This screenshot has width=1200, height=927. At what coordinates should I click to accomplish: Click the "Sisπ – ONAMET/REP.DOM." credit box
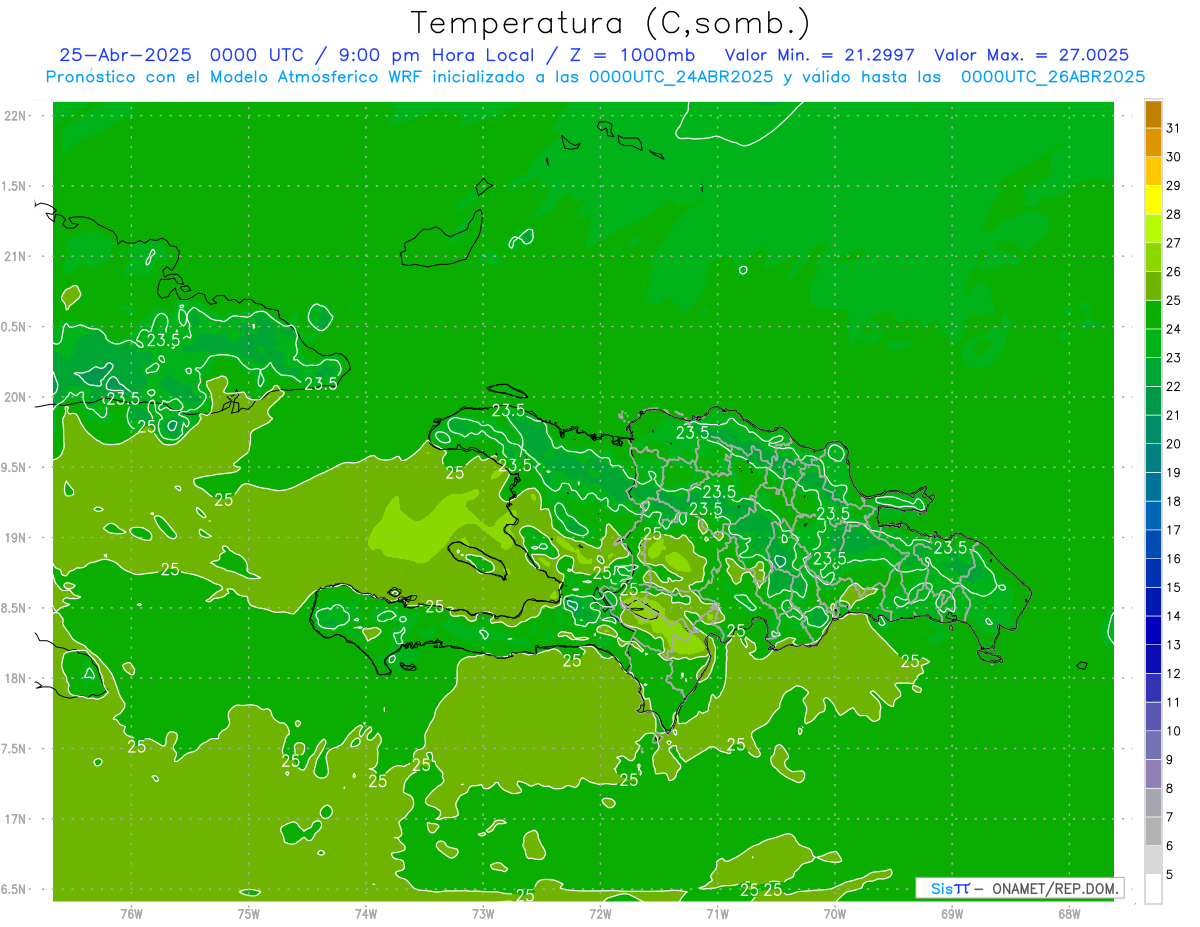click(x=1020, y=888)
